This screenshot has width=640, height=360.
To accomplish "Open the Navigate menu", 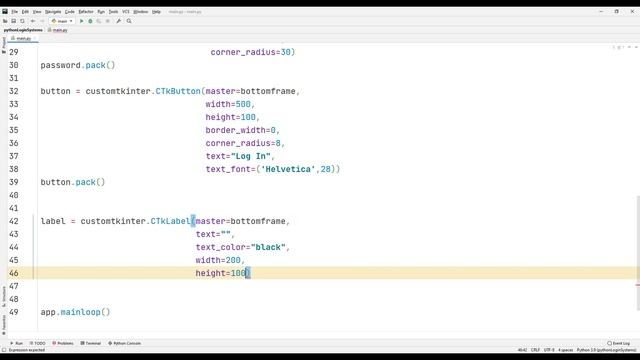I will click(x=53, y=12).
